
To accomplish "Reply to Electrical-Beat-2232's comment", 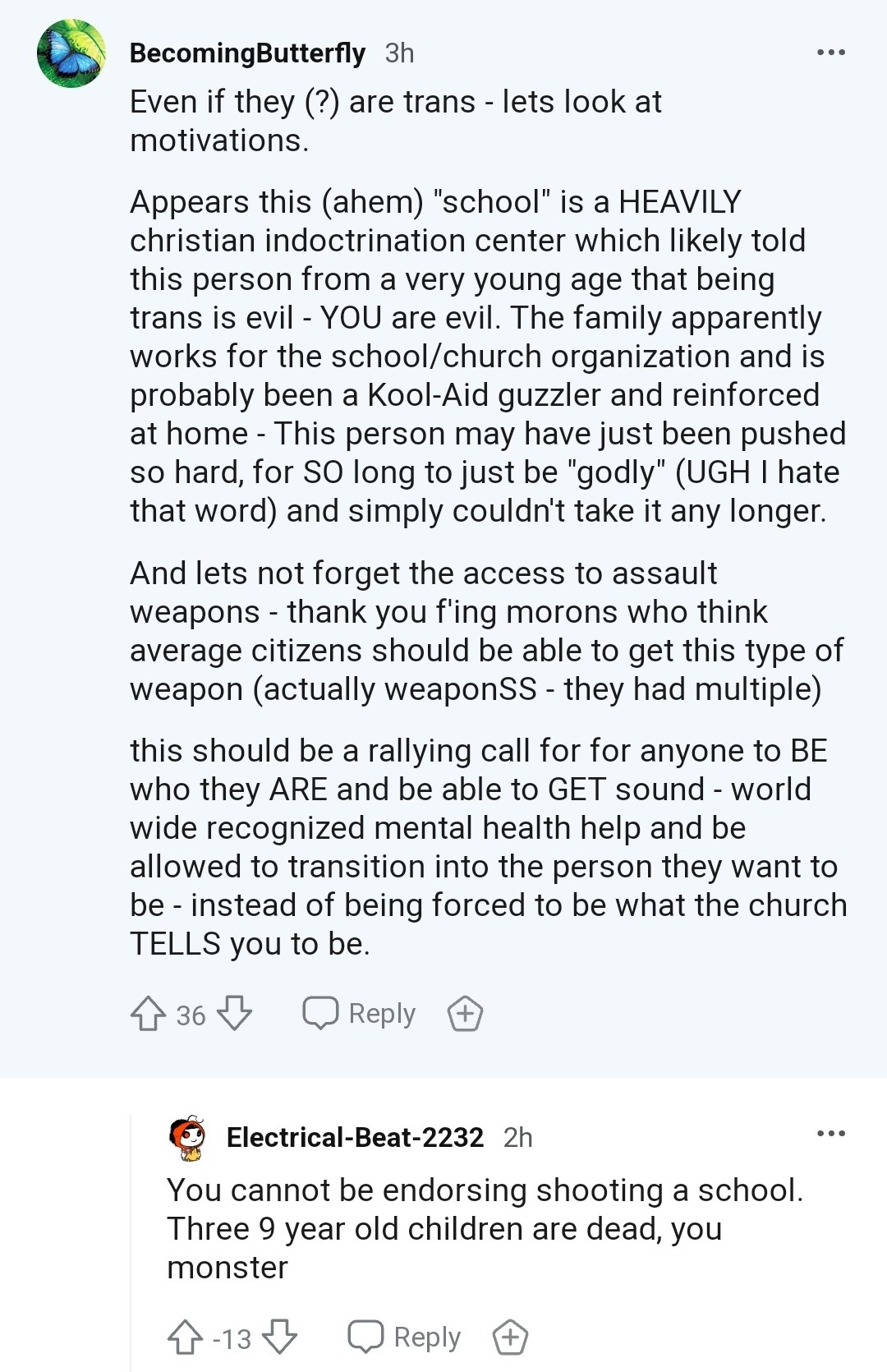I will tap(405, 1337).
